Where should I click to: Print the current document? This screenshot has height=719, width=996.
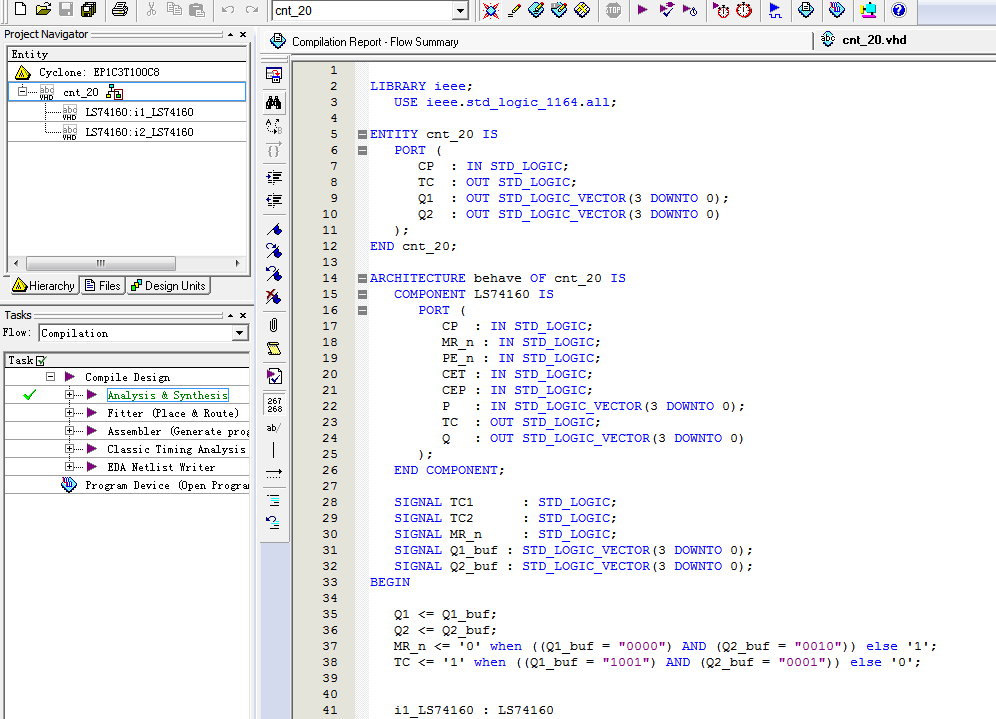(119, 9)
